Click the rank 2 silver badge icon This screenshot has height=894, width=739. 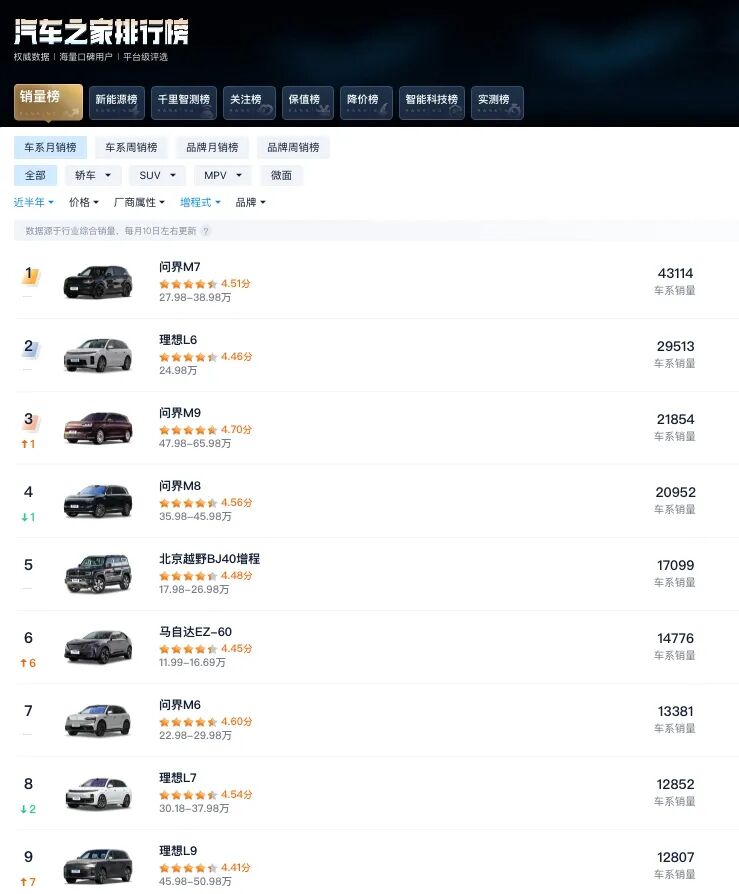(x=30, y=348)
